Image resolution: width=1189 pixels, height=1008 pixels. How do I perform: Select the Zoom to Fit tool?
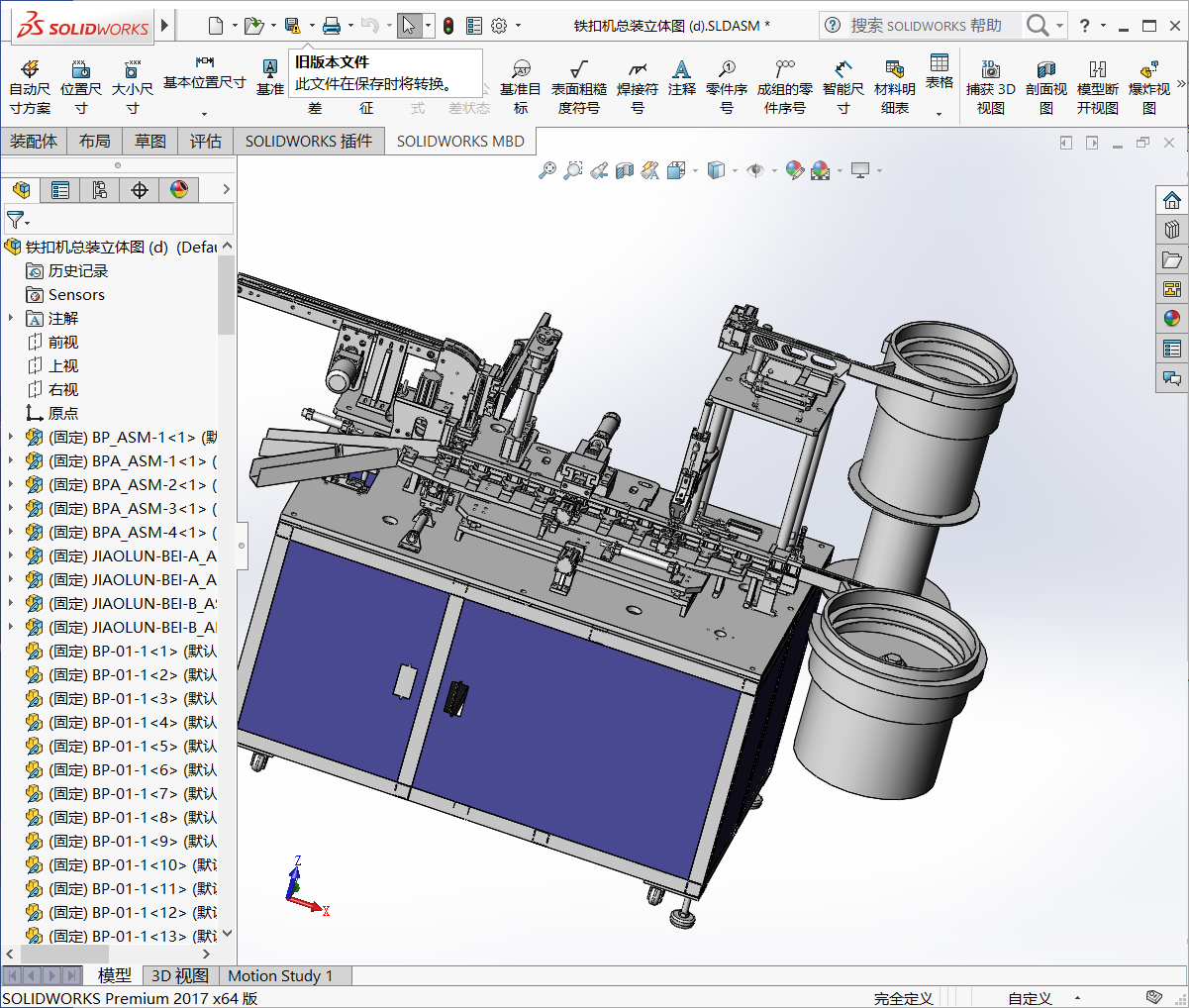[547, 170]
